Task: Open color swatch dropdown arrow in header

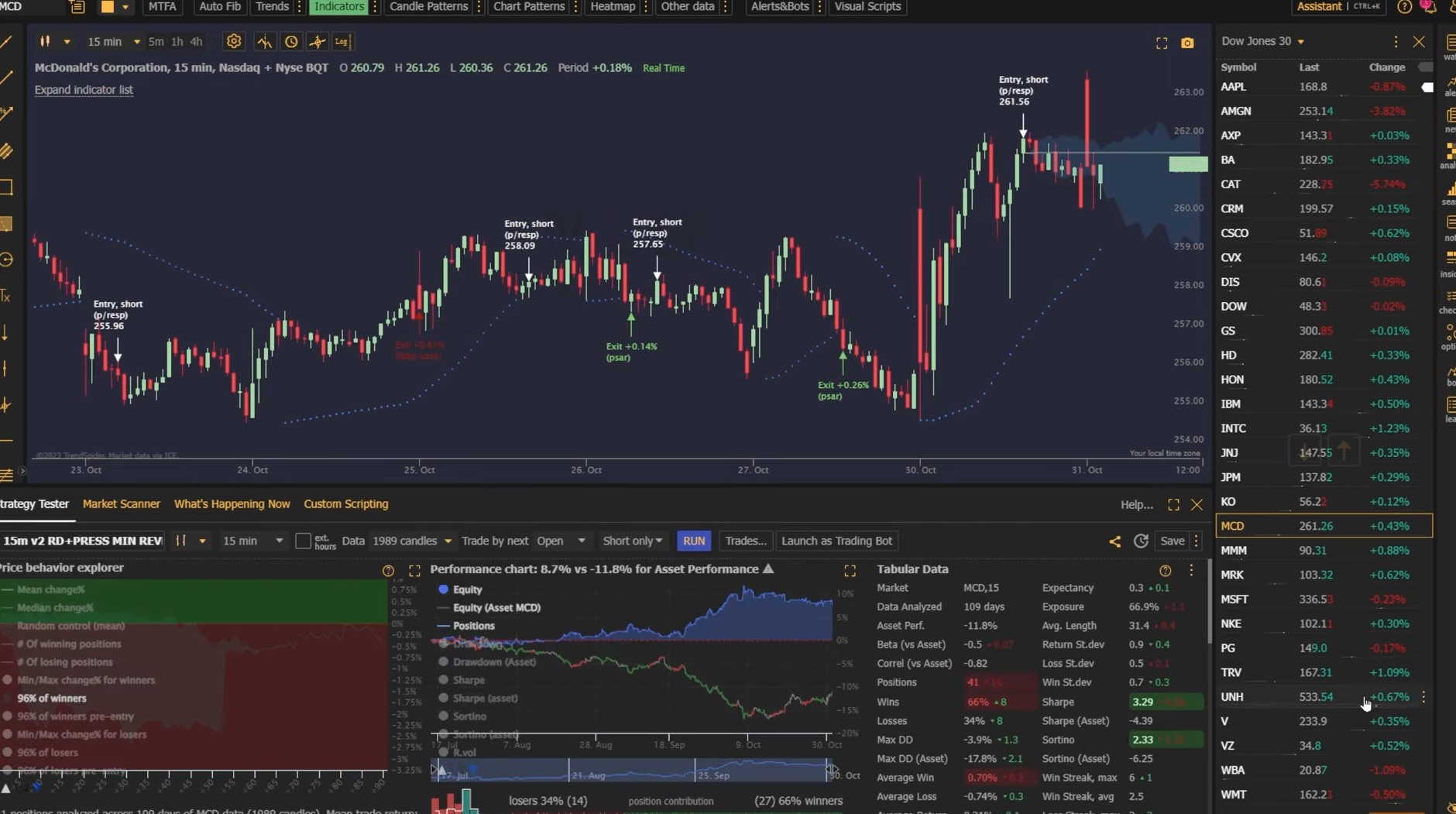Action: pos(125,7)
